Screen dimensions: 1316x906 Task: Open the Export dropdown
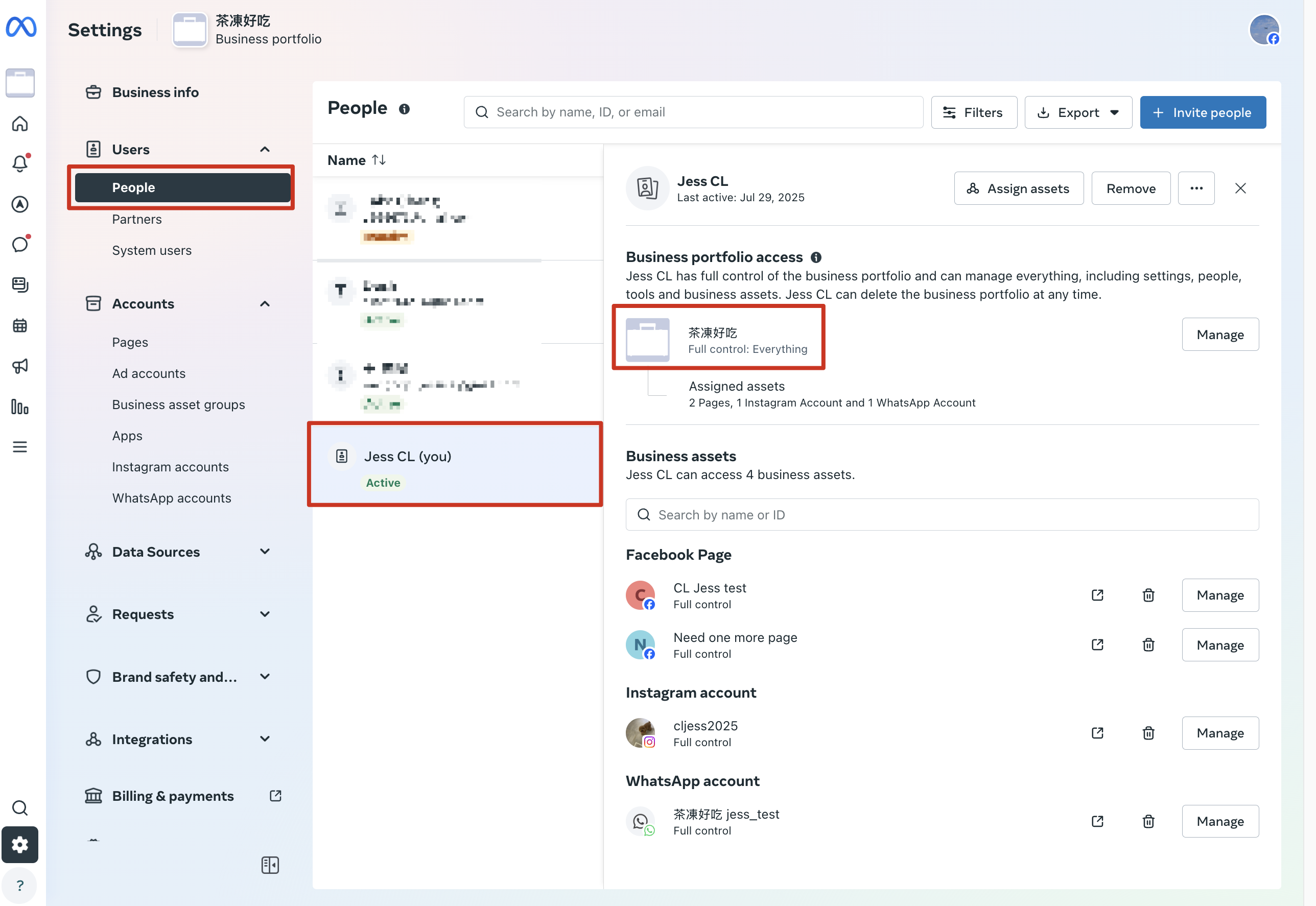pyautogui.click(x=1077, y=112)
